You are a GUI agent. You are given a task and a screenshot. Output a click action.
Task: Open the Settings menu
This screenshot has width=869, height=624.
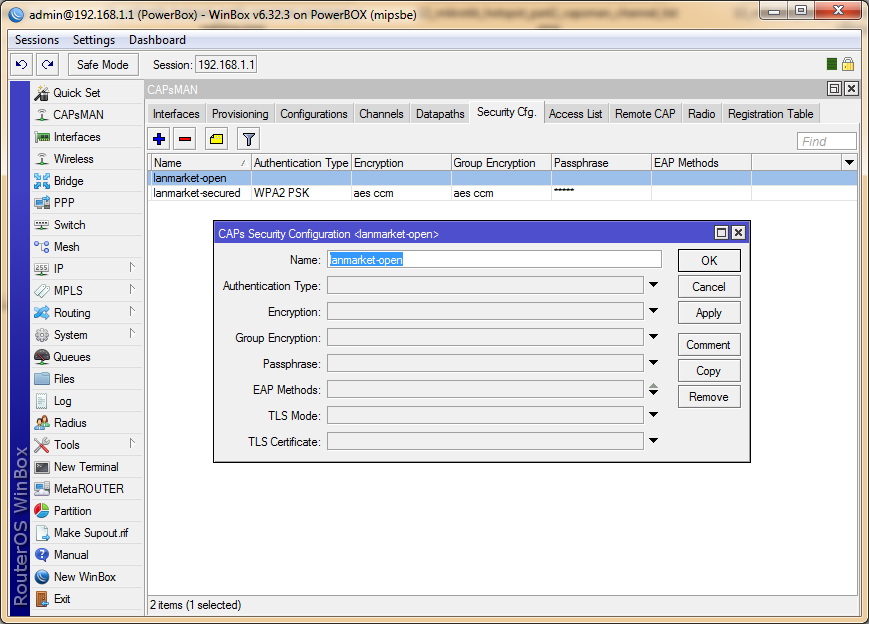[94, 40]
